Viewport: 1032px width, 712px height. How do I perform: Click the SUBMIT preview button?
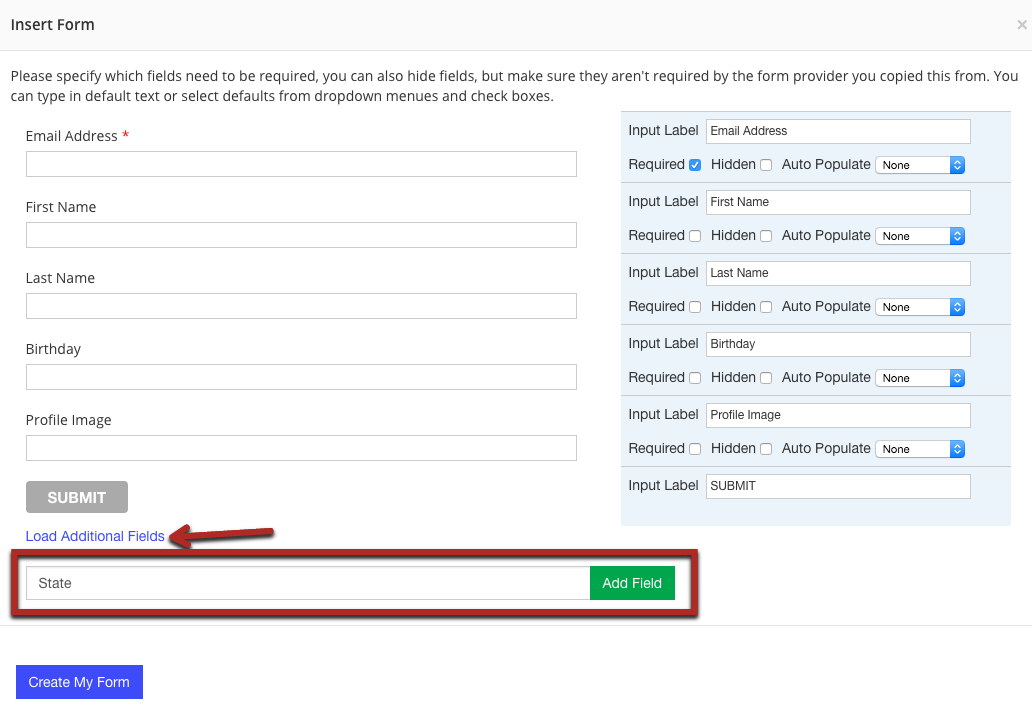(76, 497)
